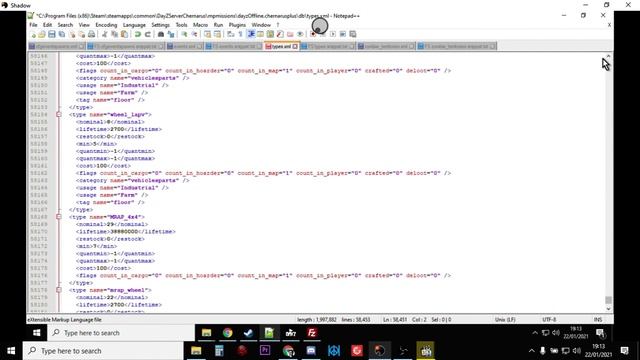Open Discord from the outer taskbar
Screen dimensions: 640x360
click(311, 351)
